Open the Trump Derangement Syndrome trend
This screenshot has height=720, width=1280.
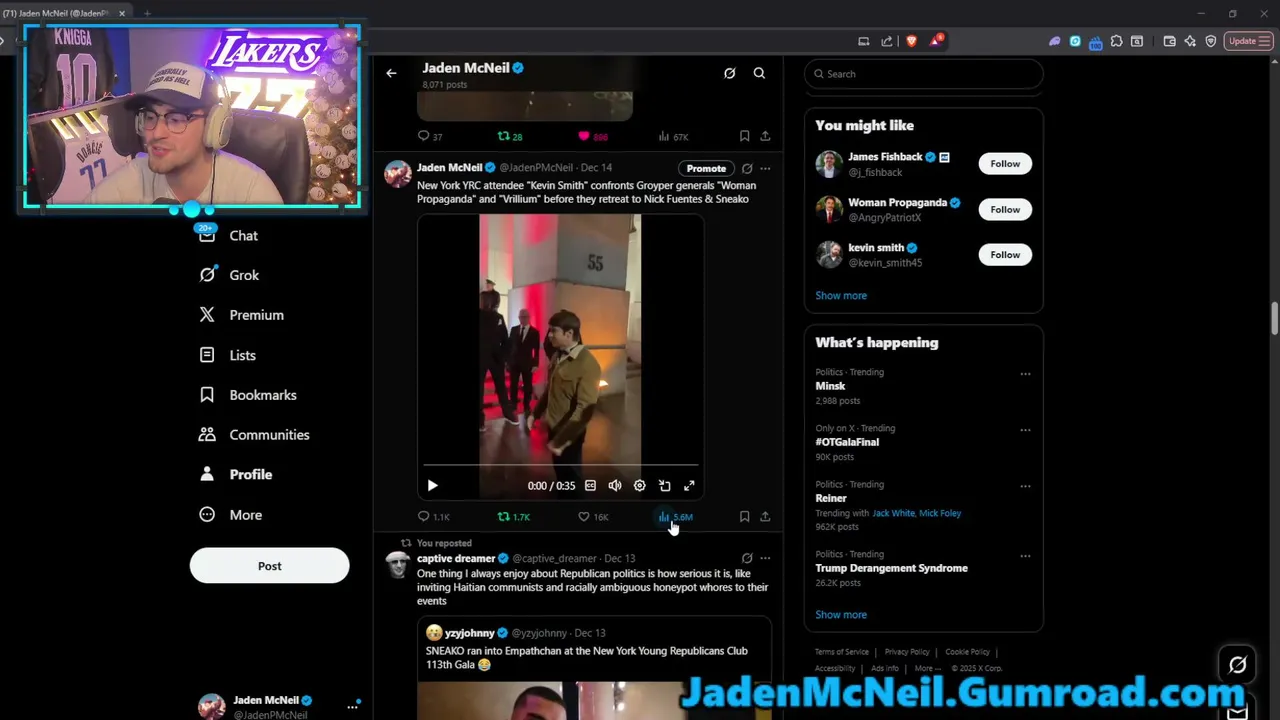pyautogui.click(x=891, y=568)
